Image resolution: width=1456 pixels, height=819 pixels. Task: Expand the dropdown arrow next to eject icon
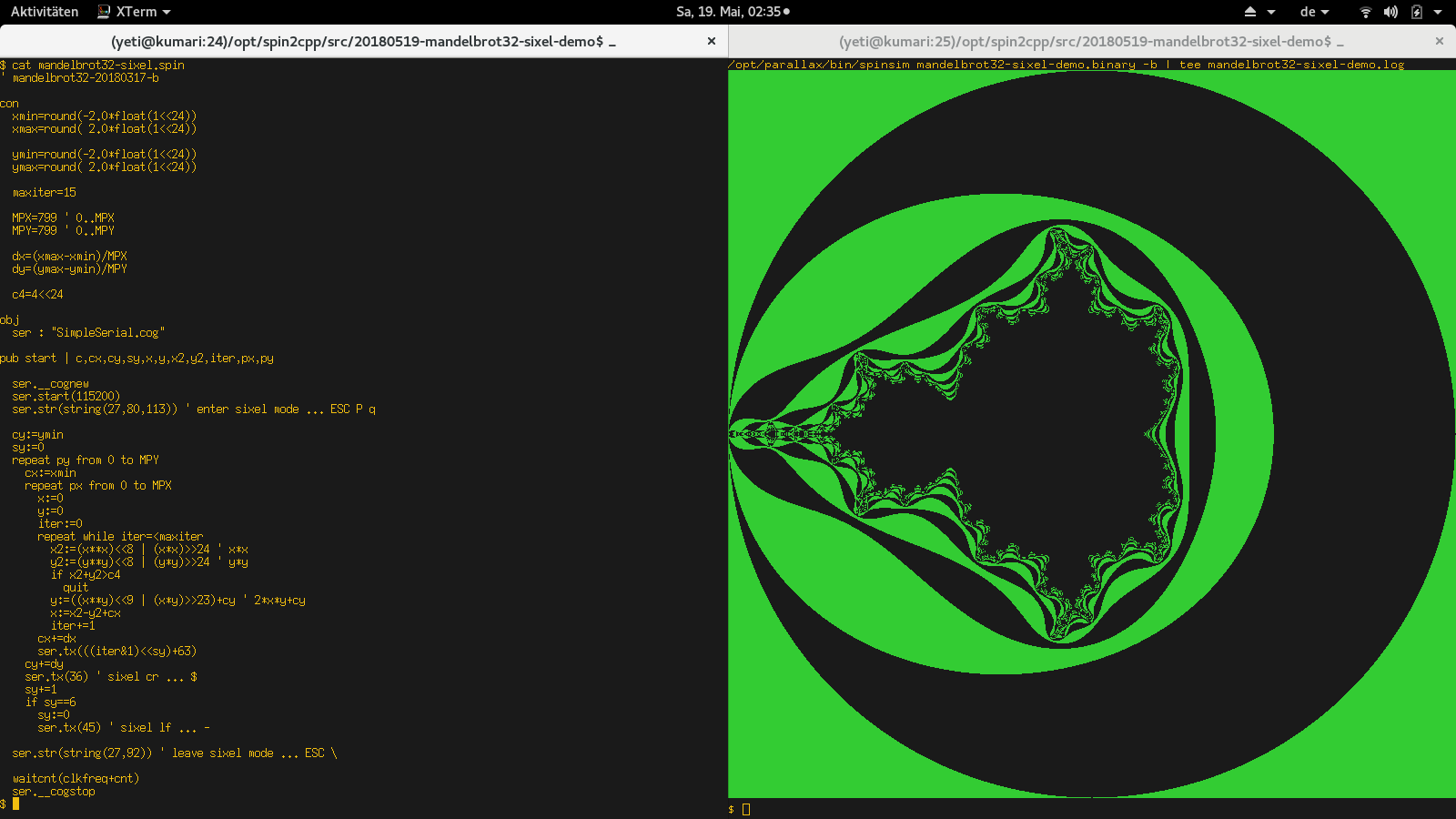click(1271, 12)
